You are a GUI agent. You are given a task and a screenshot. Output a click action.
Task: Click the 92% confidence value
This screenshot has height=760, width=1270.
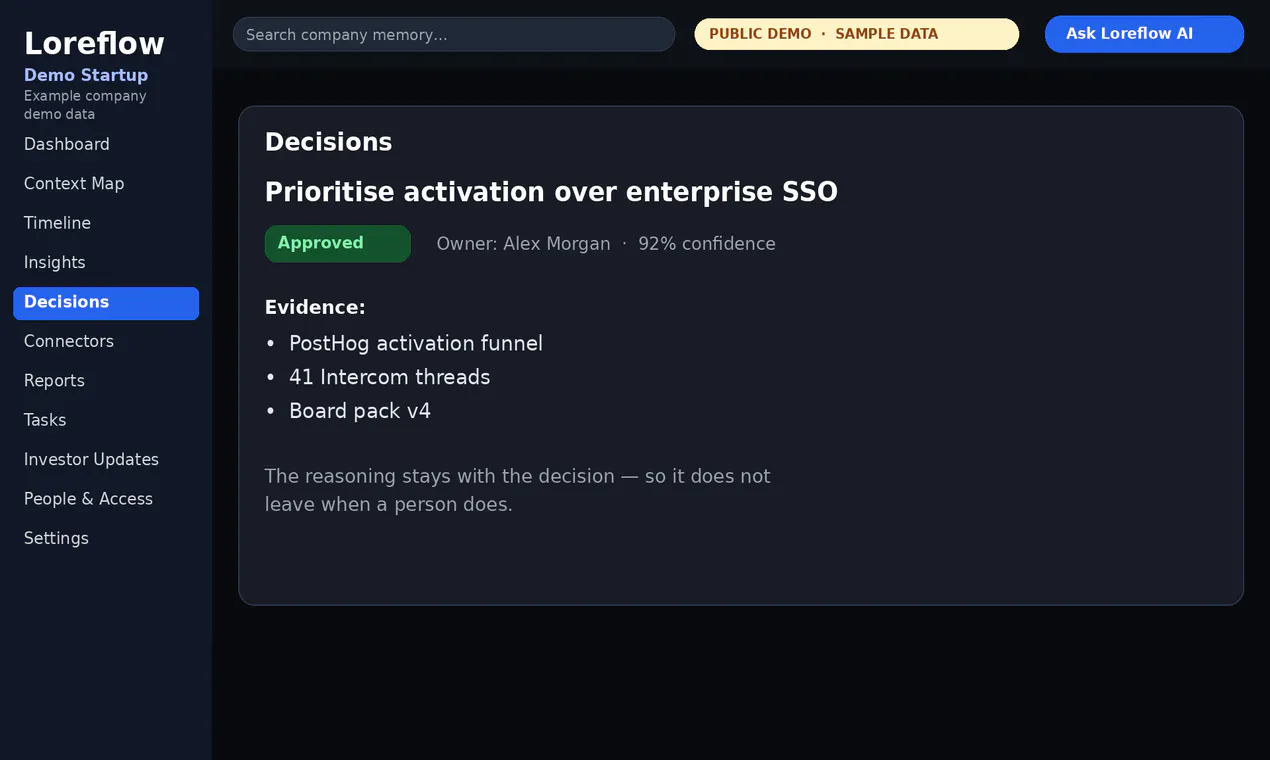click(707, 244)
